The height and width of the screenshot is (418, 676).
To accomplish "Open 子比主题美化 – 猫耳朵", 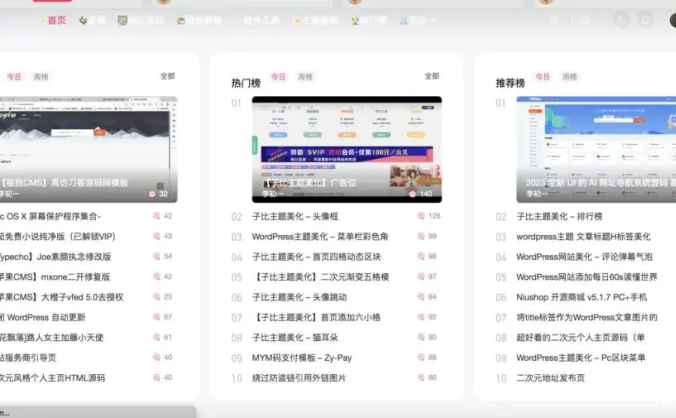I will click(x=295, y=338).
